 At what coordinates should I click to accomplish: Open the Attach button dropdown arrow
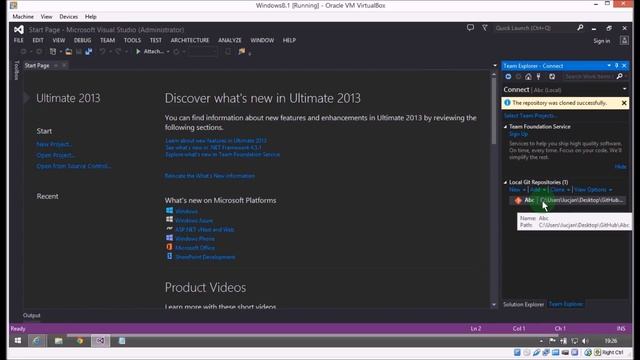coord(168,52)
